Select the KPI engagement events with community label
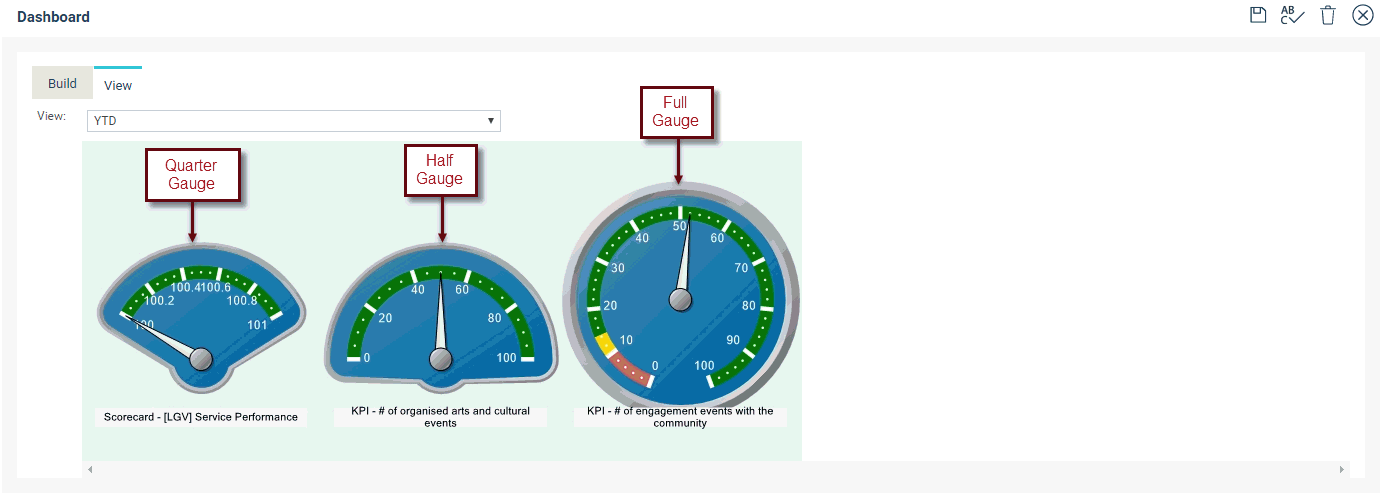The height and width of the screenshot is (495, 1386). click(680, 417)
